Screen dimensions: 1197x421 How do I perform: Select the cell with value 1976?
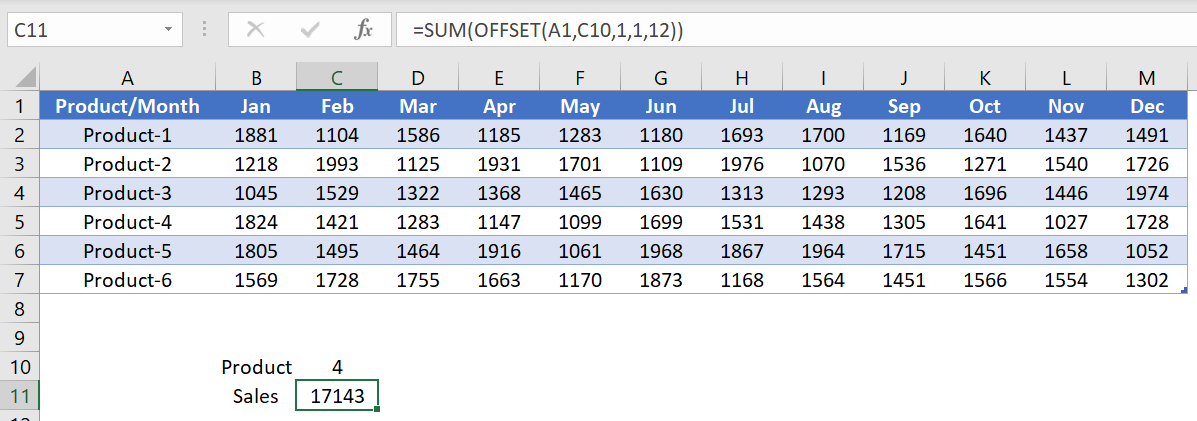pyautogui.click(x=742, y=164)
